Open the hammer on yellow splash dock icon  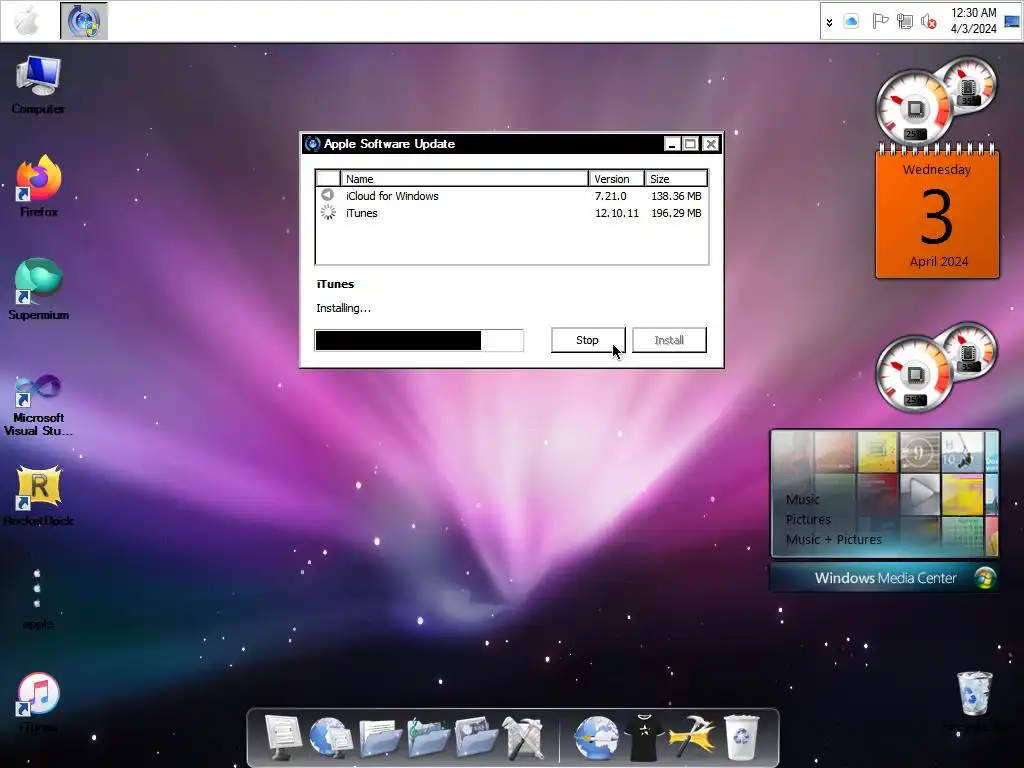(x=692, y=738)
